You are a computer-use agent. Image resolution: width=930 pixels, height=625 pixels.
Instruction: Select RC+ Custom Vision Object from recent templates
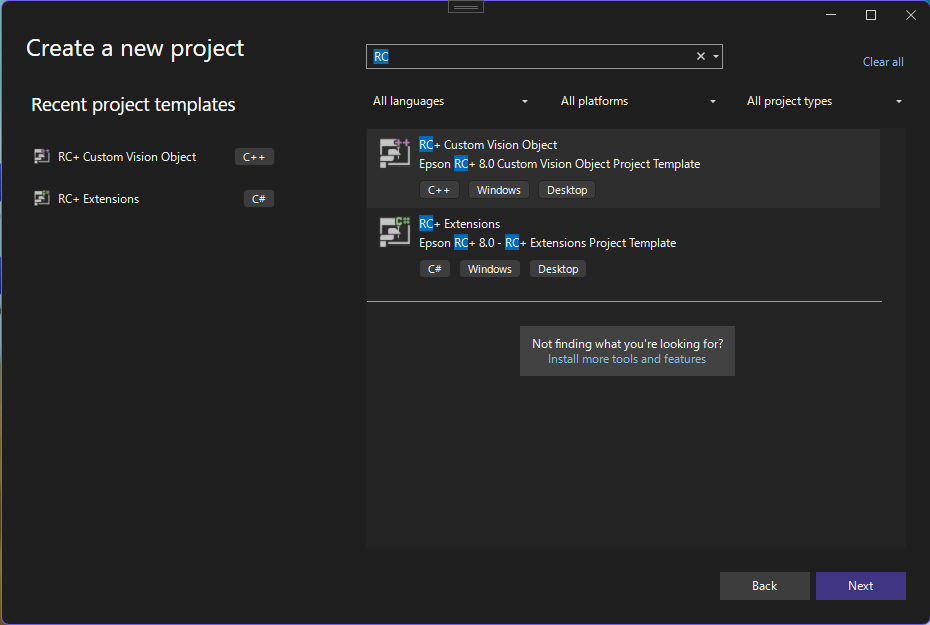[127, 157]
